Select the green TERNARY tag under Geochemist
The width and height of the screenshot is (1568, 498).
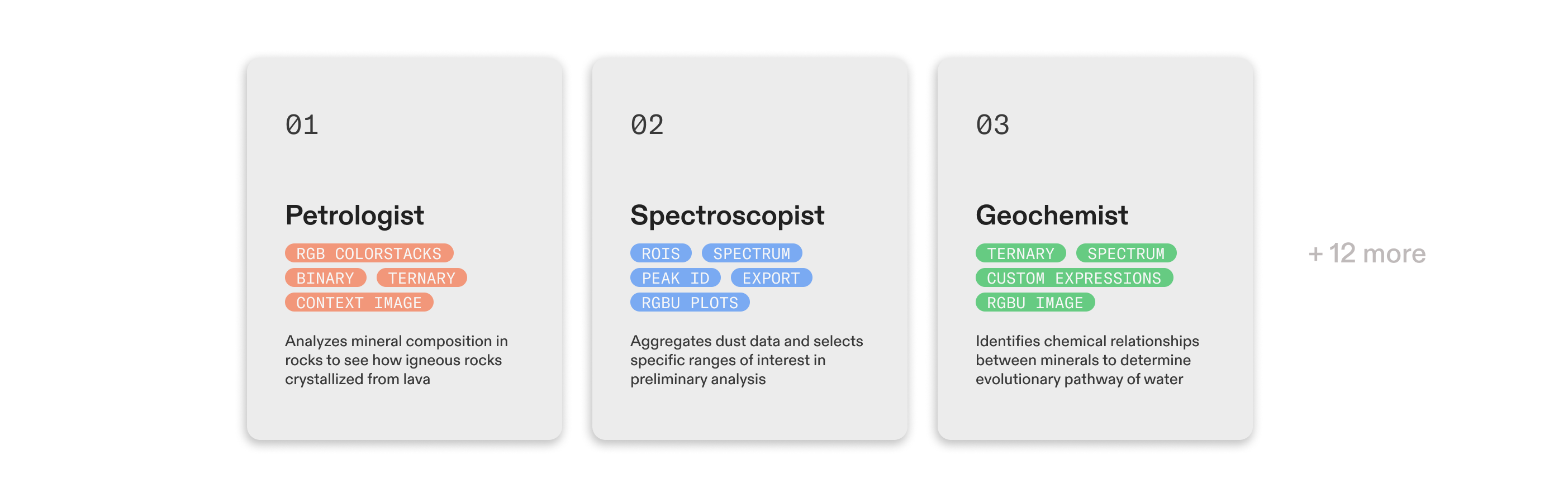pos(1020,253)
